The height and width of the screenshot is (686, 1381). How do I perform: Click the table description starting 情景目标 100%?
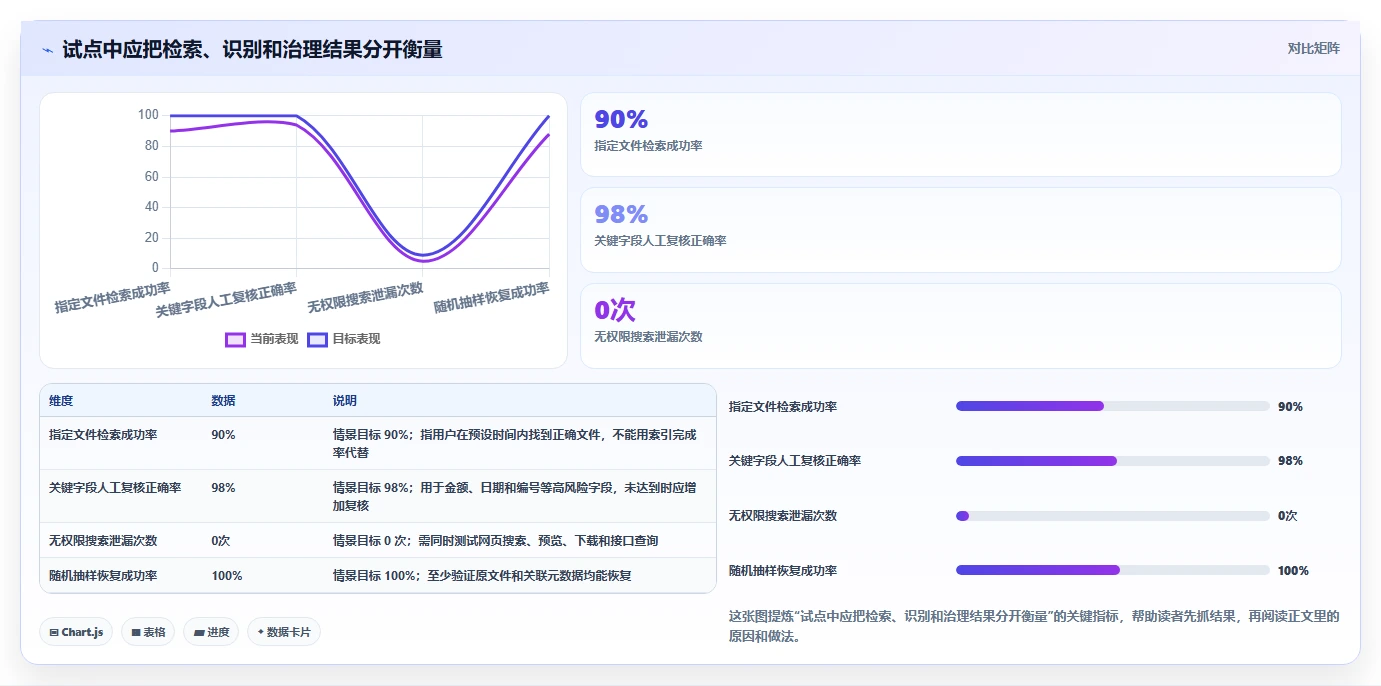tap(482, 576)
